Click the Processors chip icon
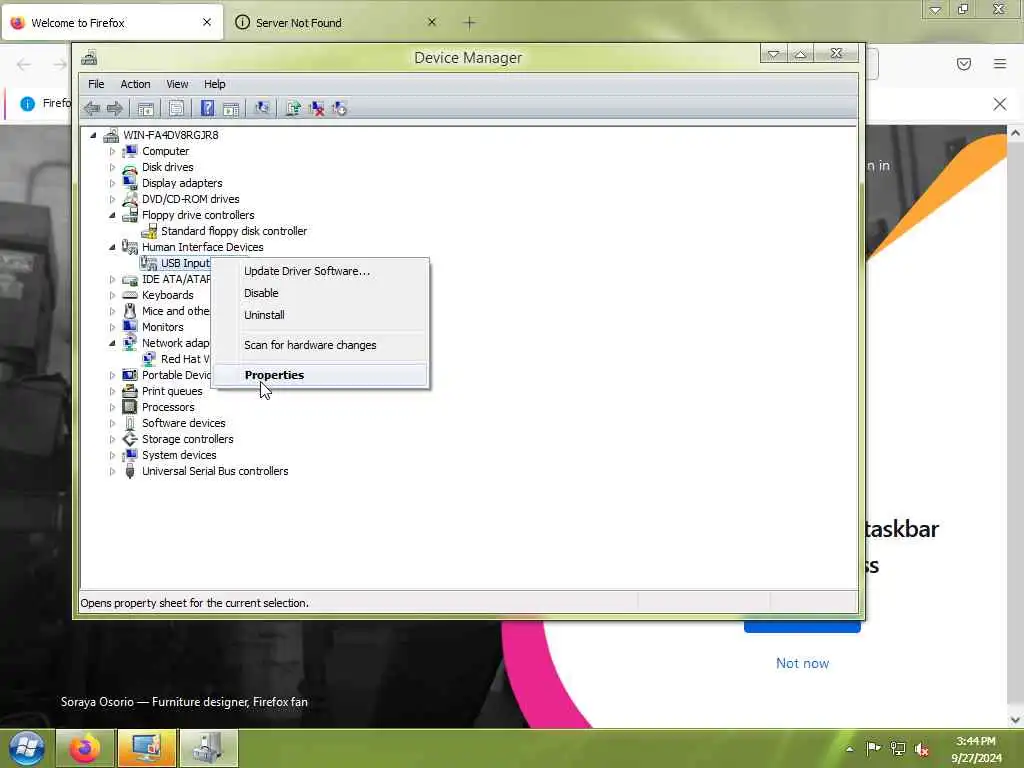Viewport: 1024px width, 768px height. click(130, 407)
